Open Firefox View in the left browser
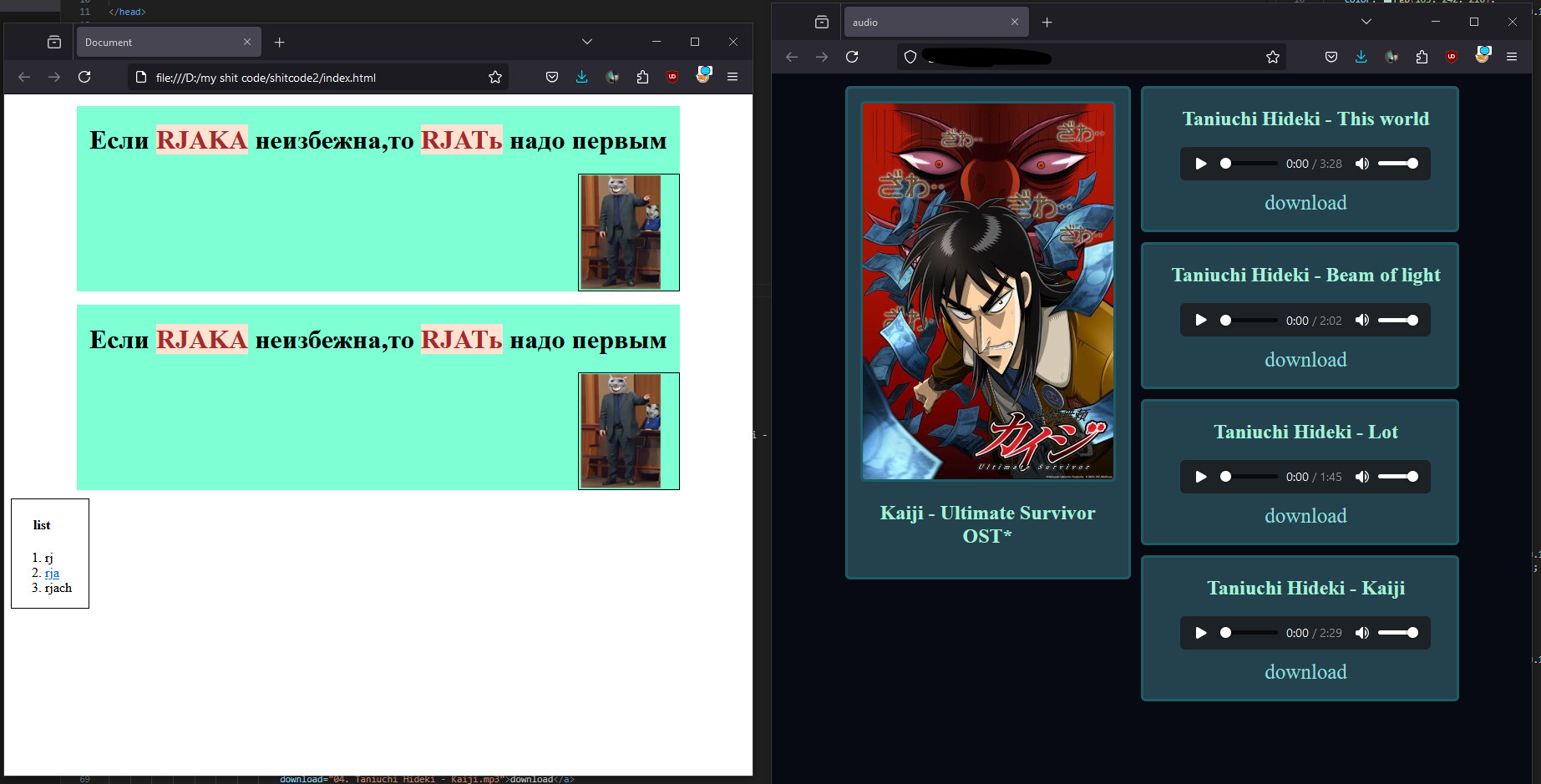This screenshot has height=784, width=1541. click(54, 42)
